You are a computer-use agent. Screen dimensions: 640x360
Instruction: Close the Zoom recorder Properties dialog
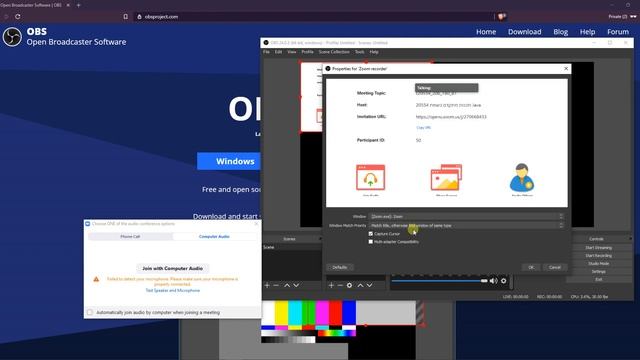coord(566,69)
